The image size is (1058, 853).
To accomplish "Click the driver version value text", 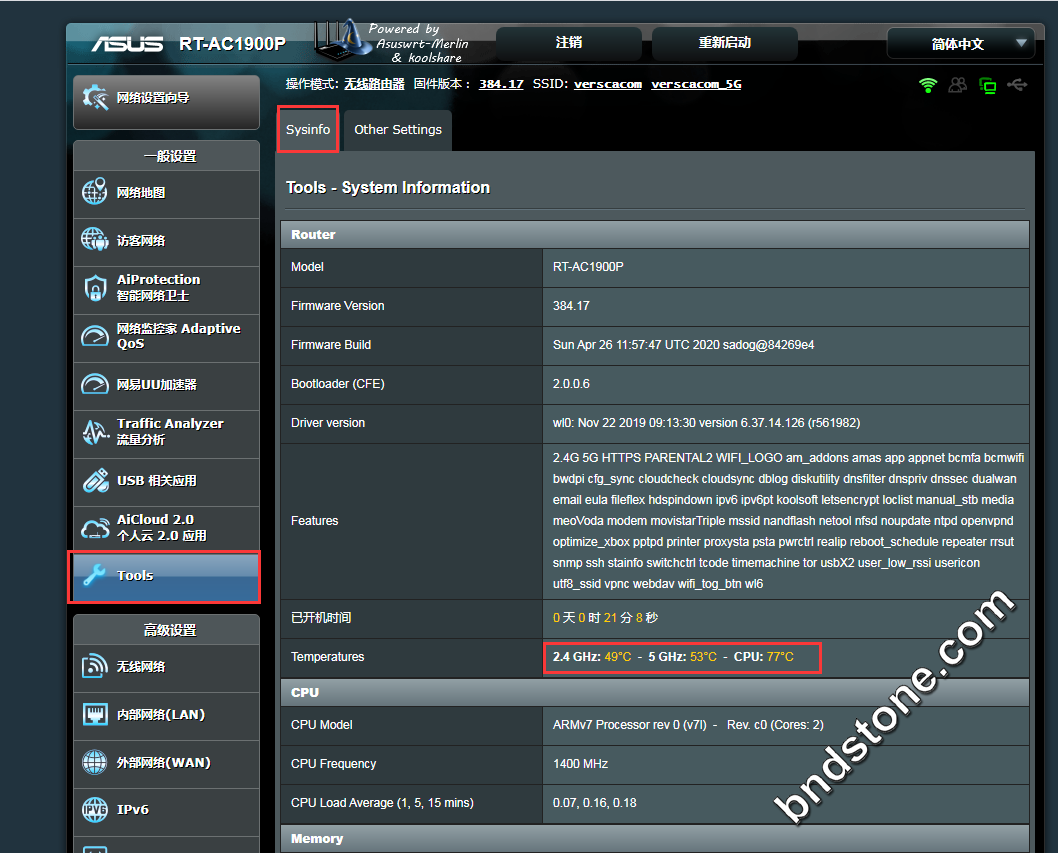I will pos(706,423).
